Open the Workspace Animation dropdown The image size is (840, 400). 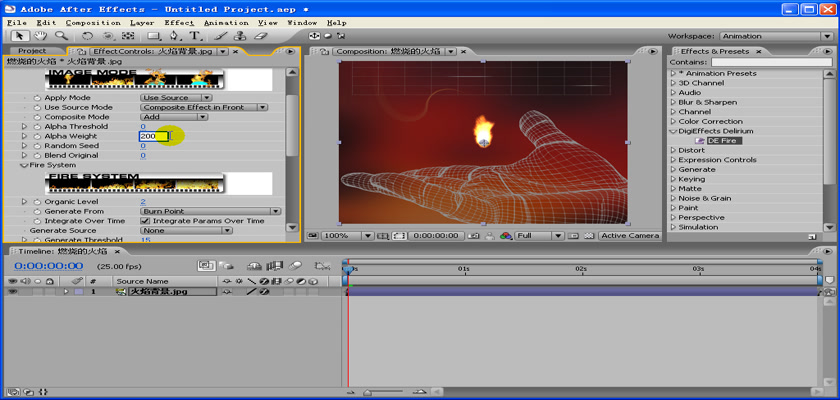(x=777, y=36)
